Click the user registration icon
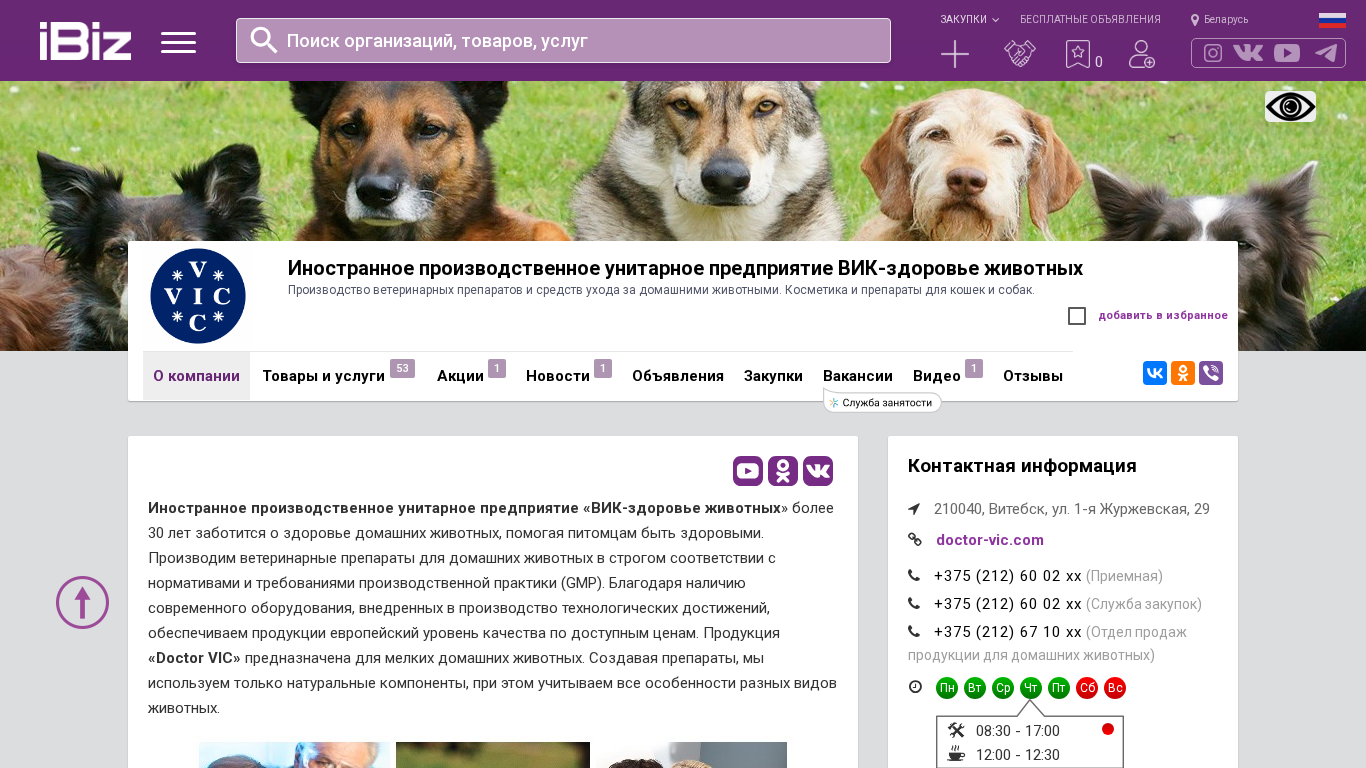Viewport: 1366px width, 768px height. 1142,54
